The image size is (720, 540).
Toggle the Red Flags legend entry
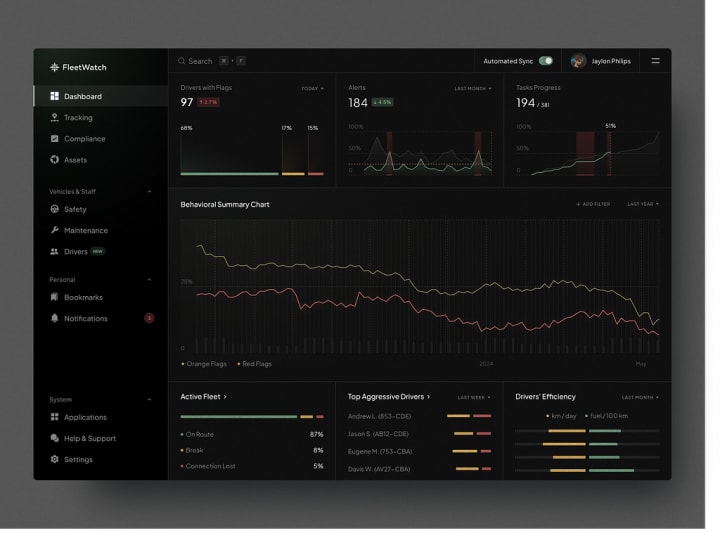coord(255,365)
